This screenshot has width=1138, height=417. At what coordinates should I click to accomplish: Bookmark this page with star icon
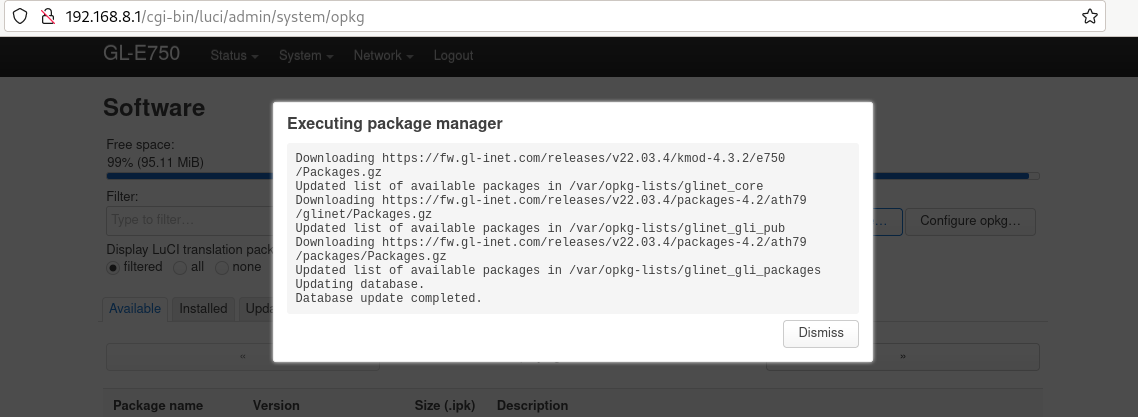click(1089, 16)
